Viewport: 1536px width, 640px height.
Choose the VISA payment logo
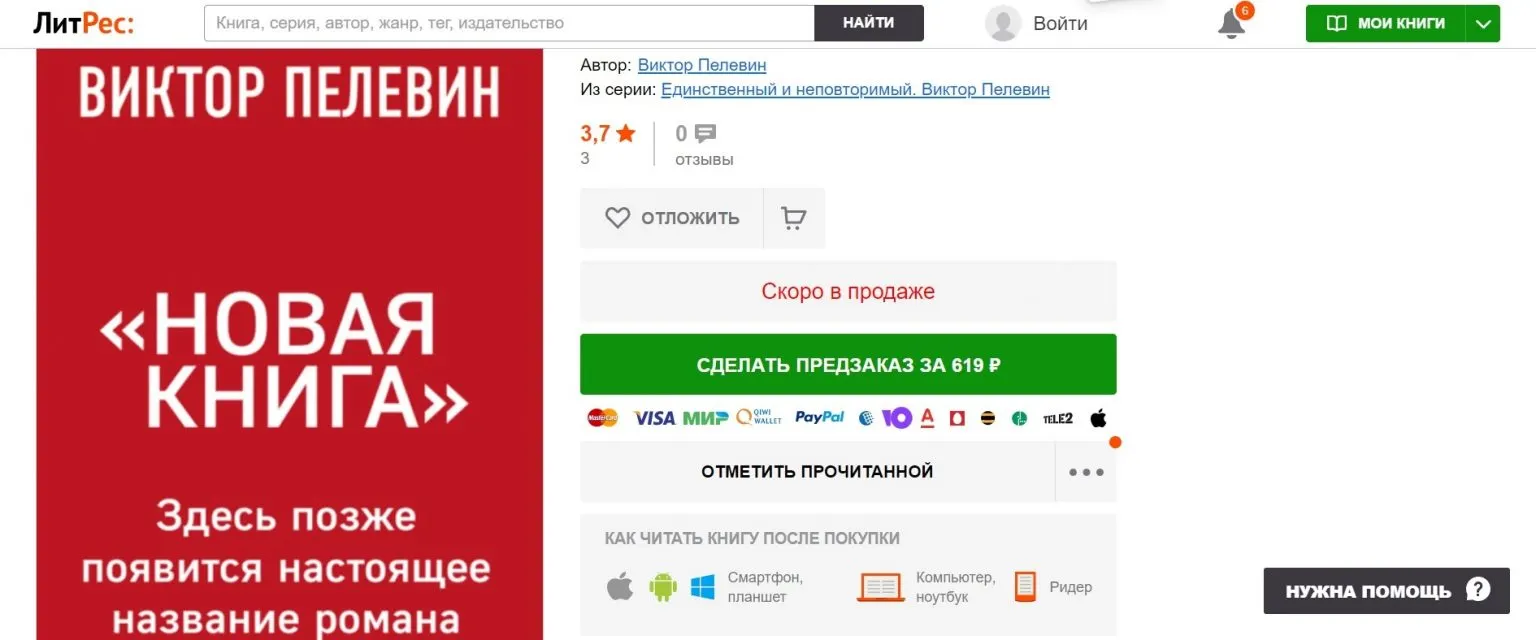[654, 418]
